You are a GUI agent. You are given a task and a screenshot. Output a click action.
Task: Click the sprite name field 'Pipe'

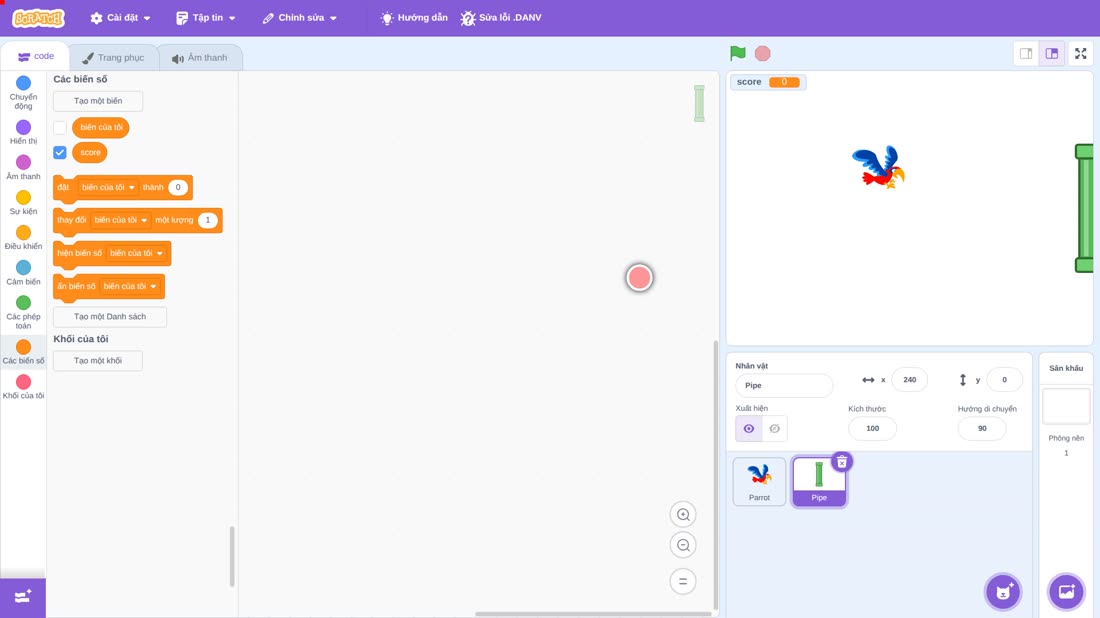coord(784,385)
